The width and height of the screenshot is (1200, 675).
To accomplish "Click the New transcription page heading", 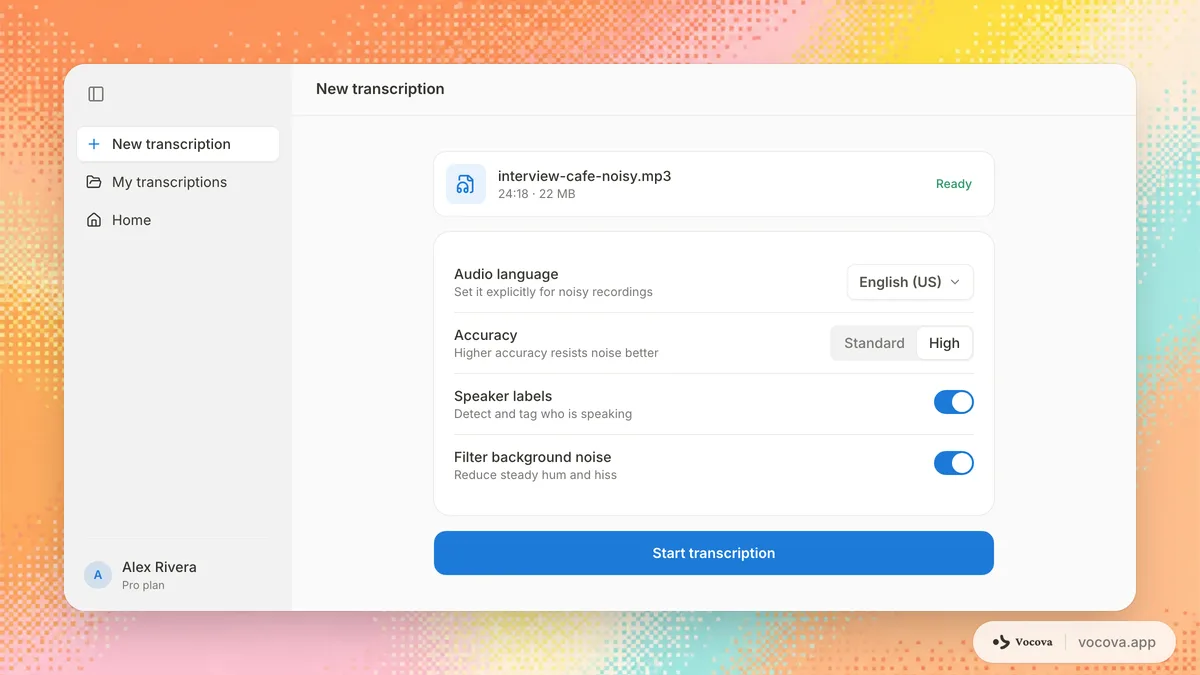I will point(380,89).
